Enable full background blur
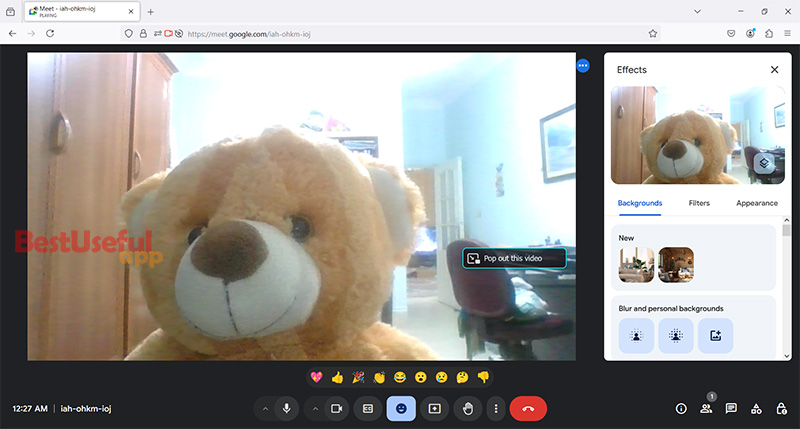 [x=676, y=336]
